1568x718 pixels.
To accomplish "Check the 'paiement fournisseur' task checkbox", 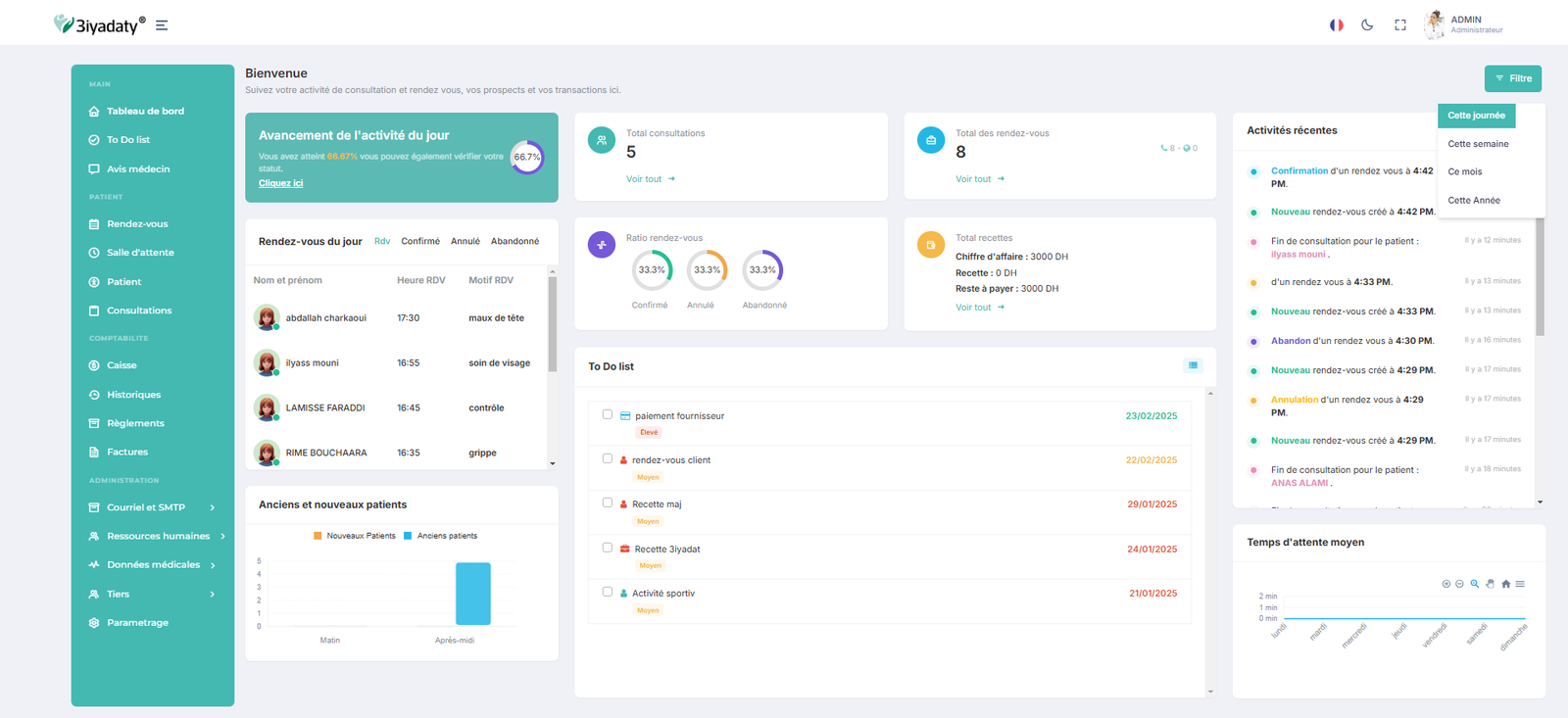I will pos(608,414).
